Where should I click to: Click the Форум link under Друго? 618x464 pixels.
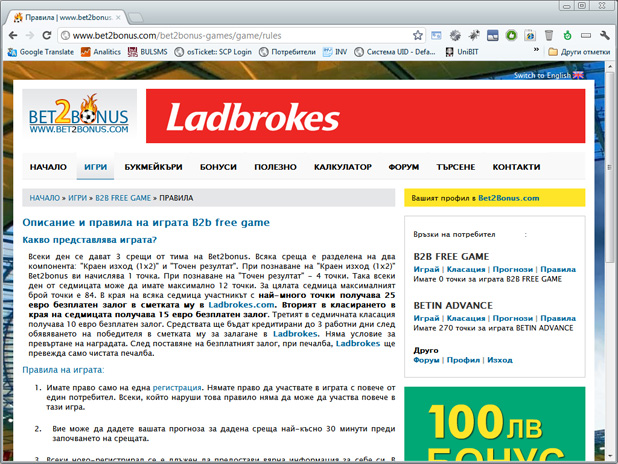tap(426, 360)
